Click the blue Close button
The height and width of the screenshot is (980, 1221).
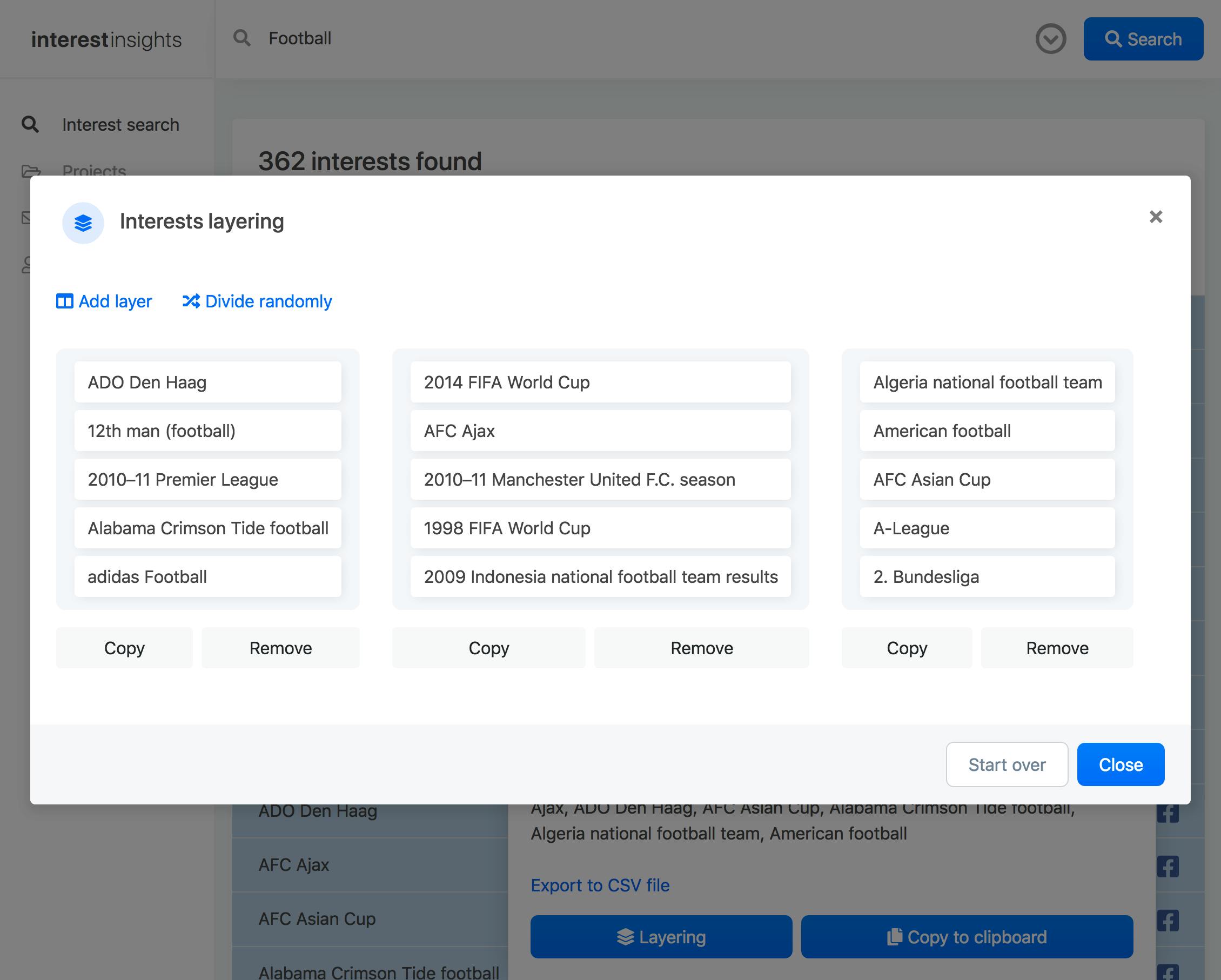(1121, 764)
